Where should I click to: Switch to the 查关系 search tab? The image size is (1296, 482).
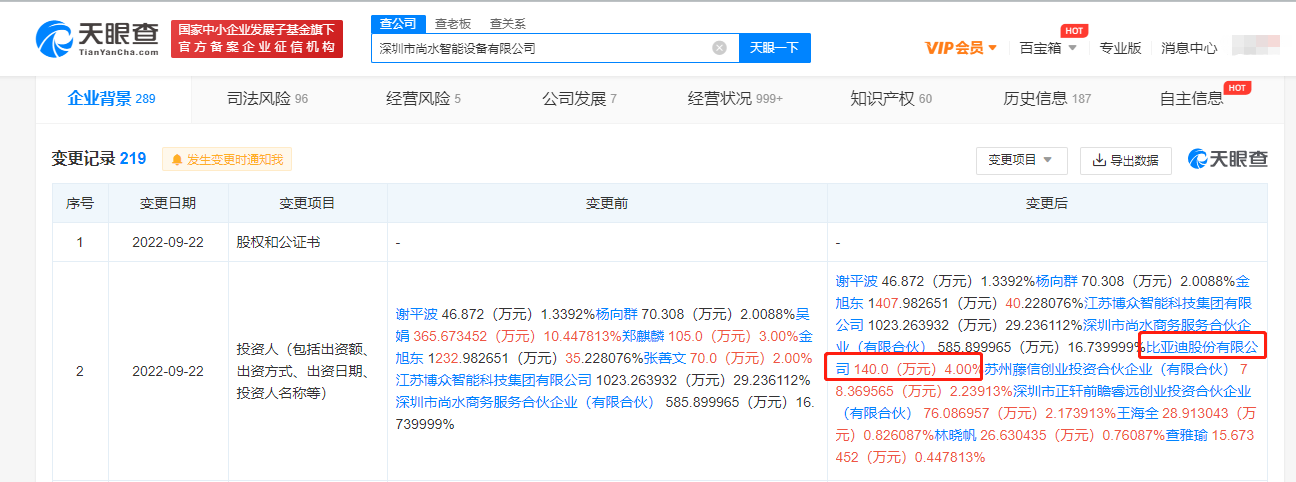tap(508, 24)
